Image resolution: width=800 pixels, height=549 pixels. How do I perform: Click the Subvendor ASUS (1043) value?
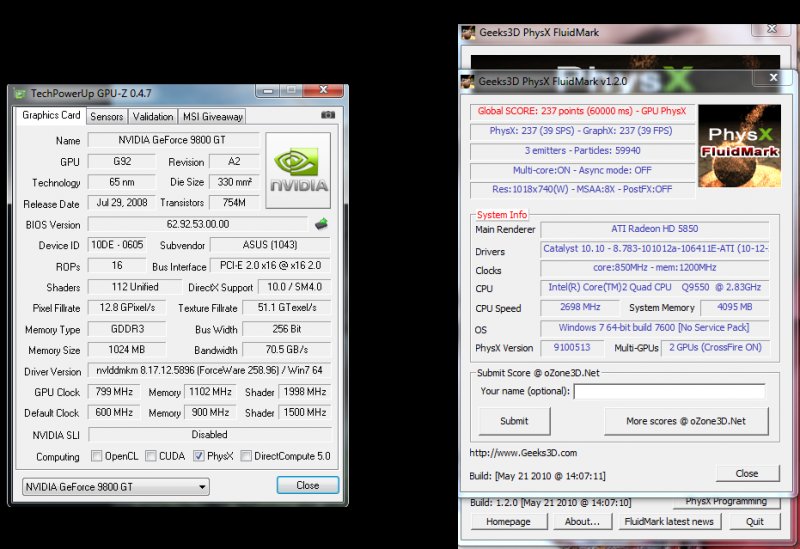pyautogui.click(x=270, y=244)
